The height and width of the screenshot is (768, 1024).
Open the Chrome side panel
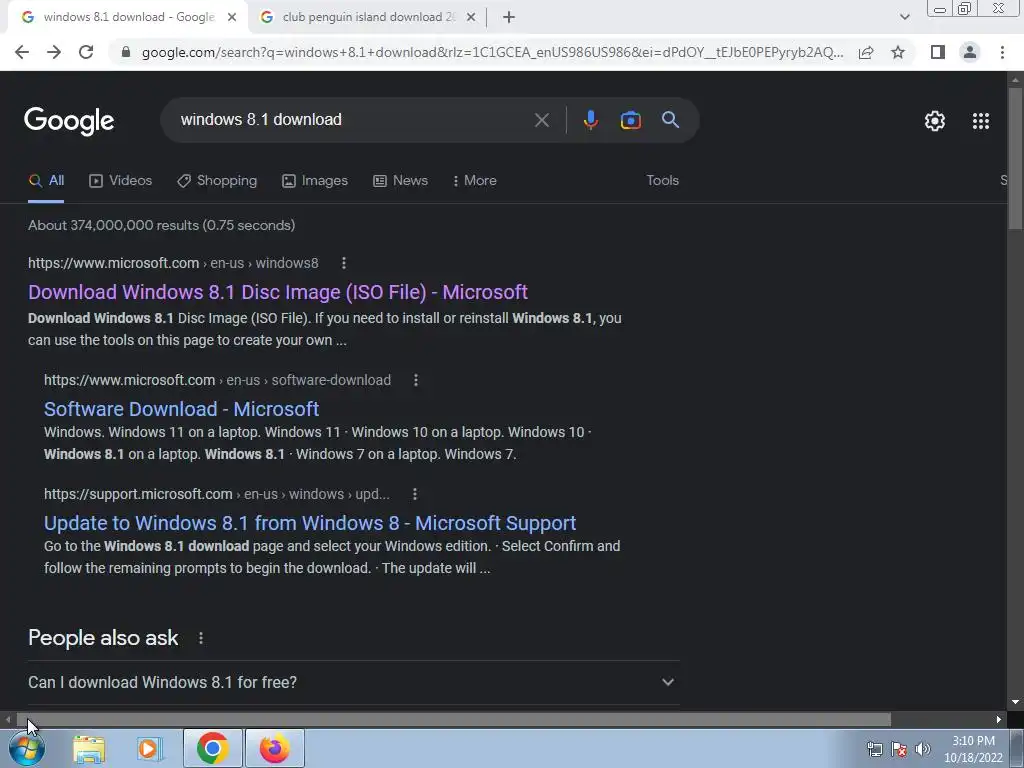point(938,52)
